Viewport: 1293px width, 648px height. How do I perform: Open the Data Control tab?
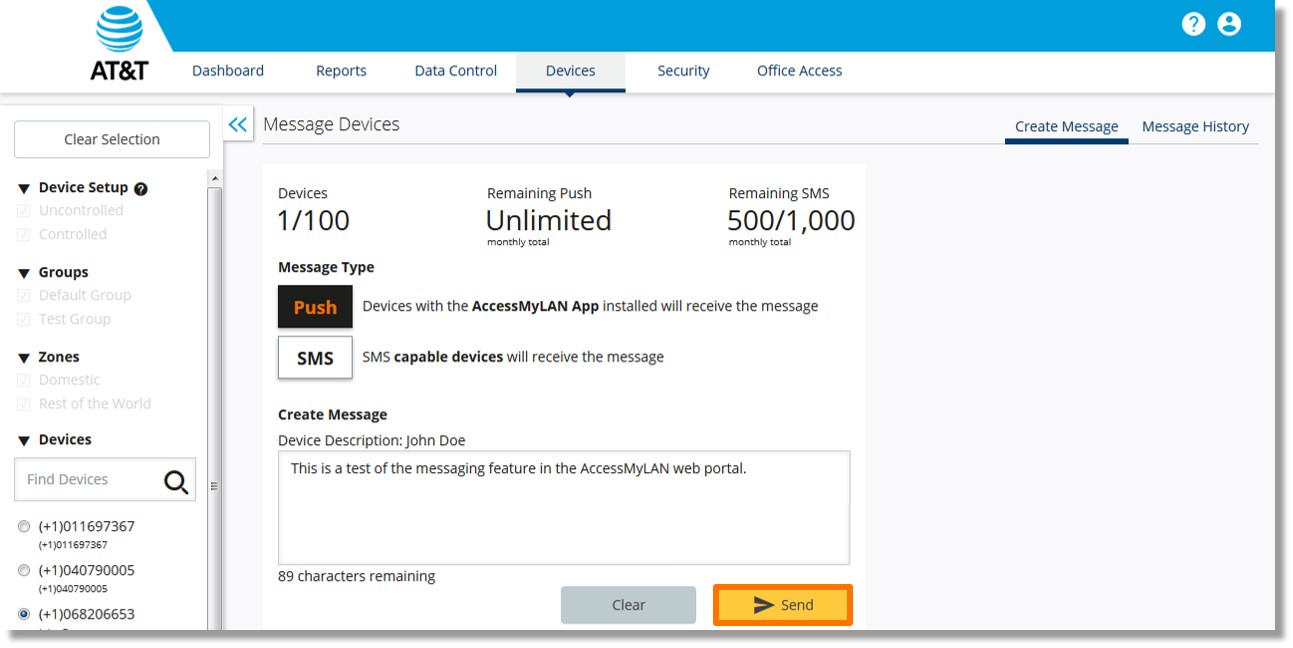click(x=456, y=71)
